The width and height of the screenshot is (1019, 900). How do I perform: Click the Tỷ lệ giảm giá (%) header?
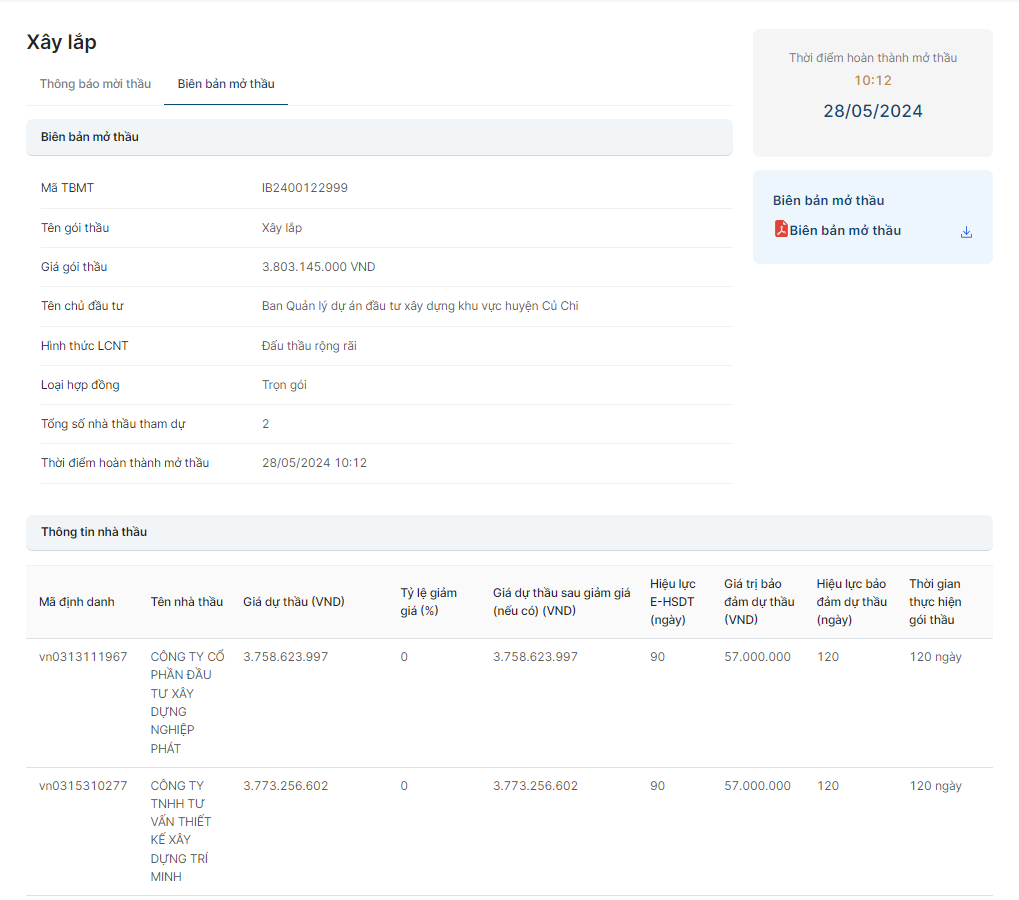tap(428, 602)
